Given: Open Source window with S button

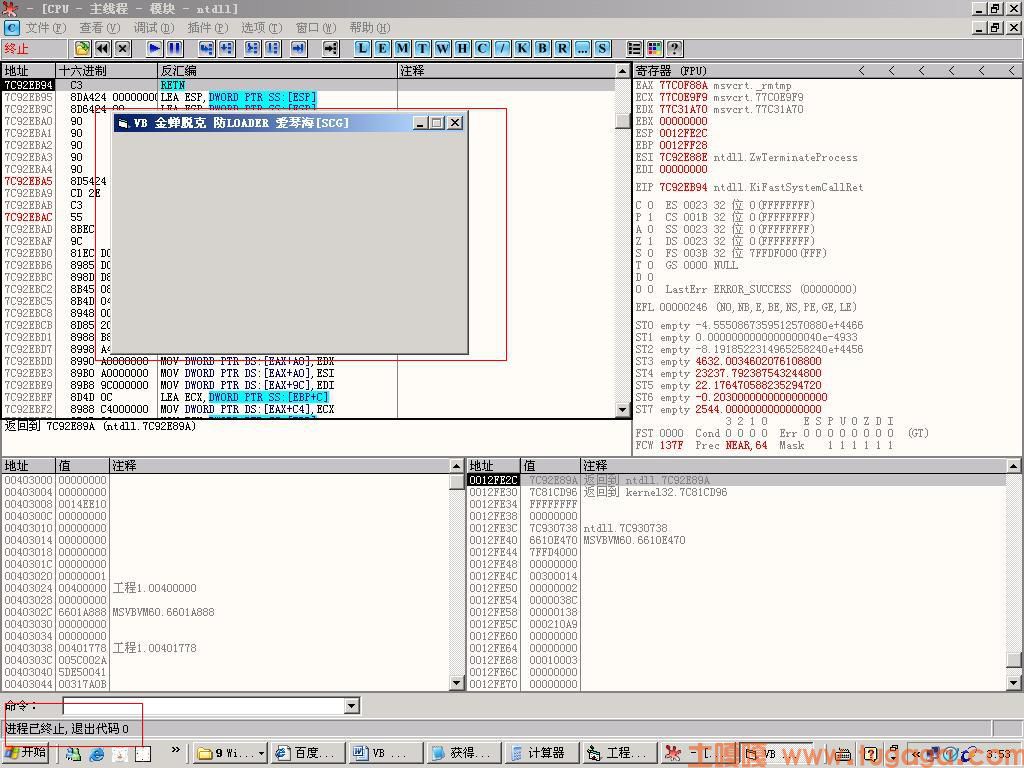Looking at the screenshot, I should 603,48.
